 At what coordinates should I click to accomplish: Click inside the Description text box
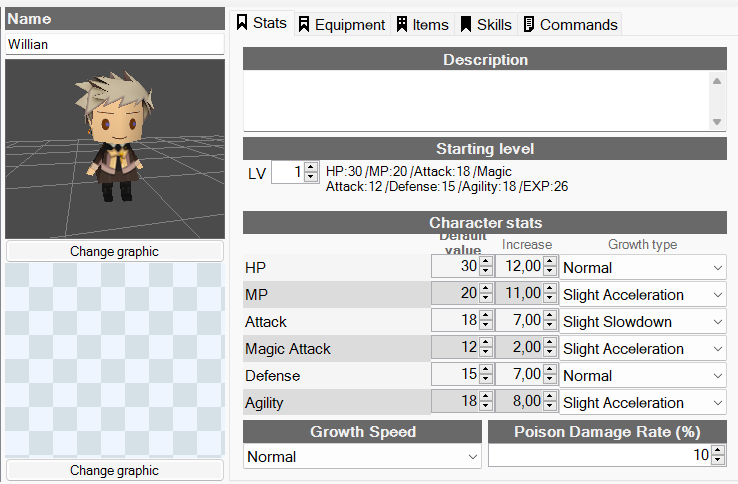476,99
